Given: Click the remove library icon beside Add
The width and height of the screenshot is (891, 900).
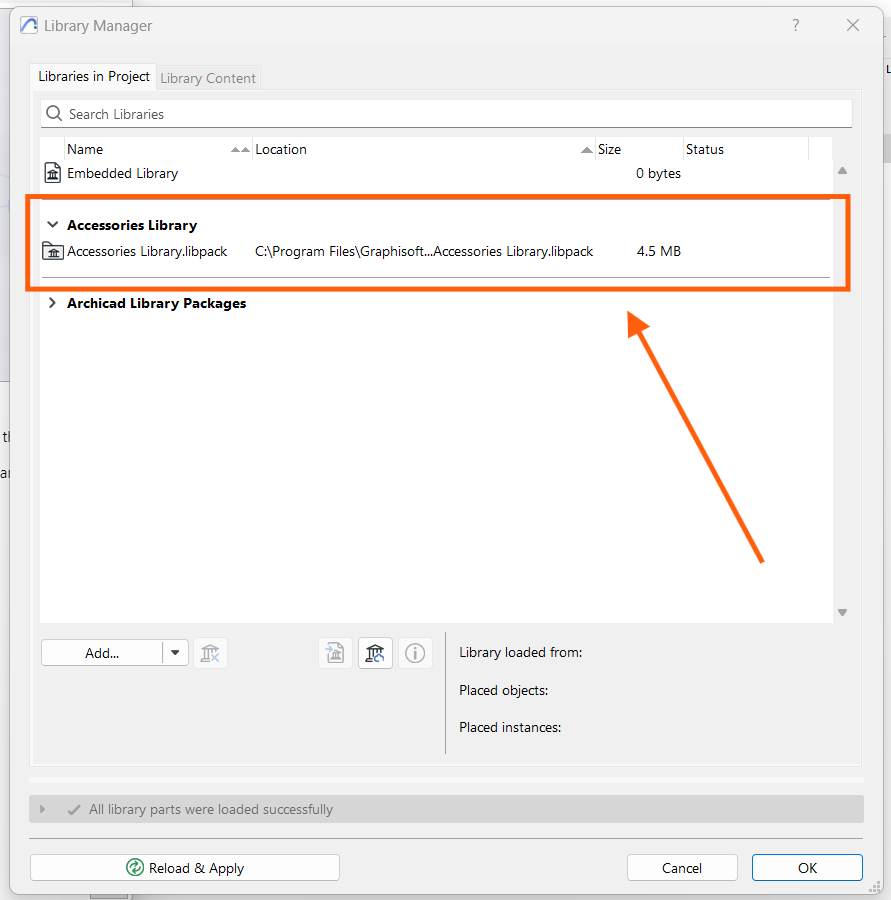Looking at the screenshot, I should click(210, 653).
